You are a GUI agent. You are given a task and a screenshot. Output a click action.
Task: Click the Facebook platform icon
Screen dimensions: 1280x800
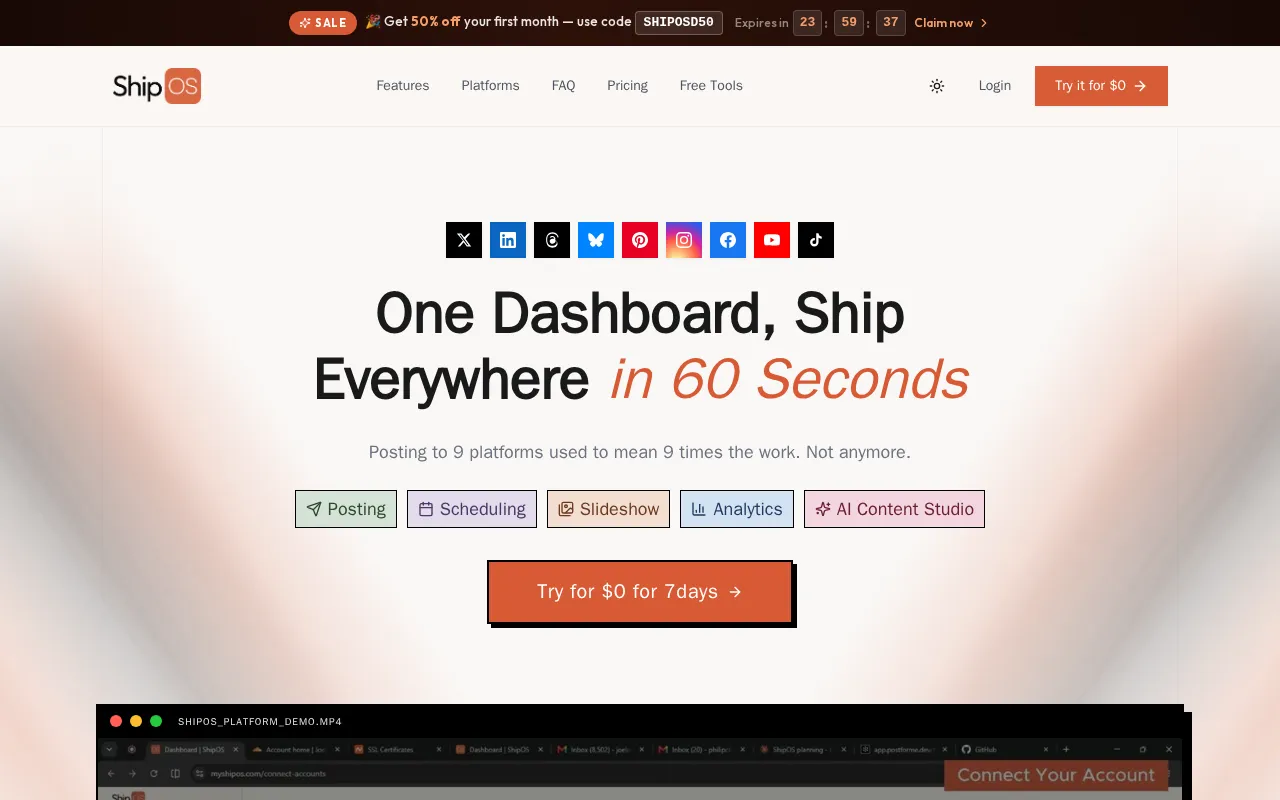coord(728,240)
